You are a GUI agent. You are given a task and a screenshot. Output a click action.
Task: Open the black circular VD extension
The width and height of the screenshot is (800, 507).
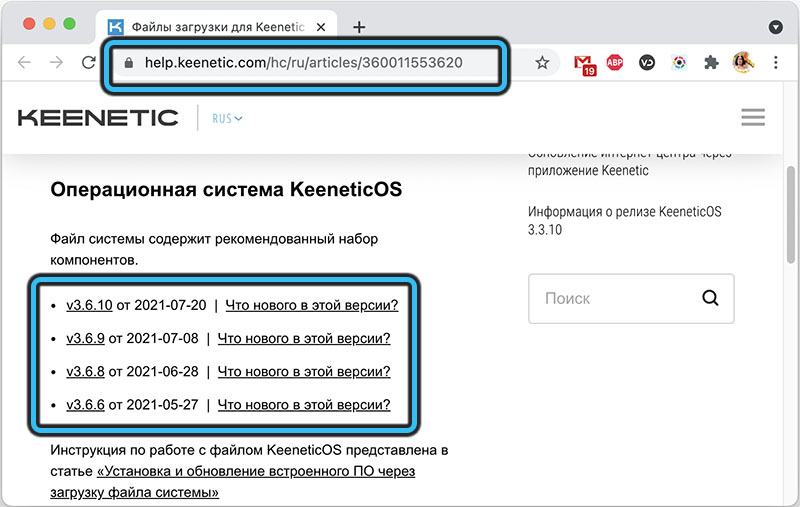tap(647, 63)
